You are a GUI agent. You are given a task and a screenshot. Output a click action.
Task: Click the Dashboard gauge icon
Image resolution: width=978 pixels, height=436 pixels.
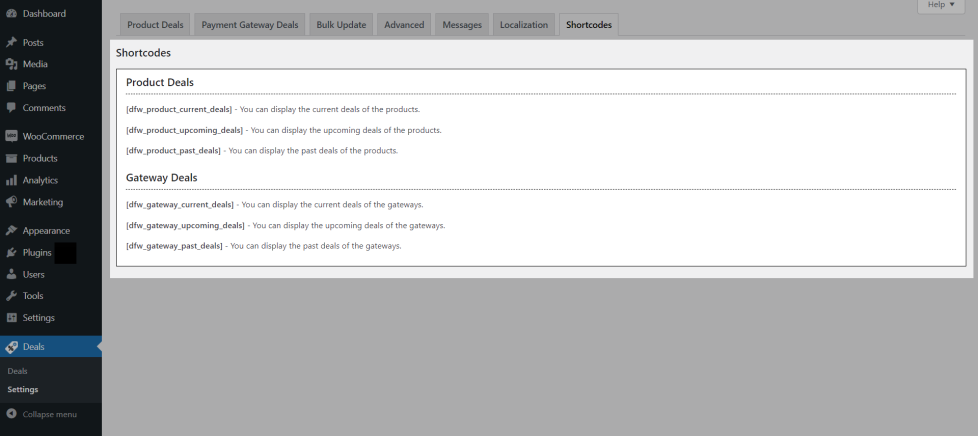pyautogui.click(x=11, y=14)
